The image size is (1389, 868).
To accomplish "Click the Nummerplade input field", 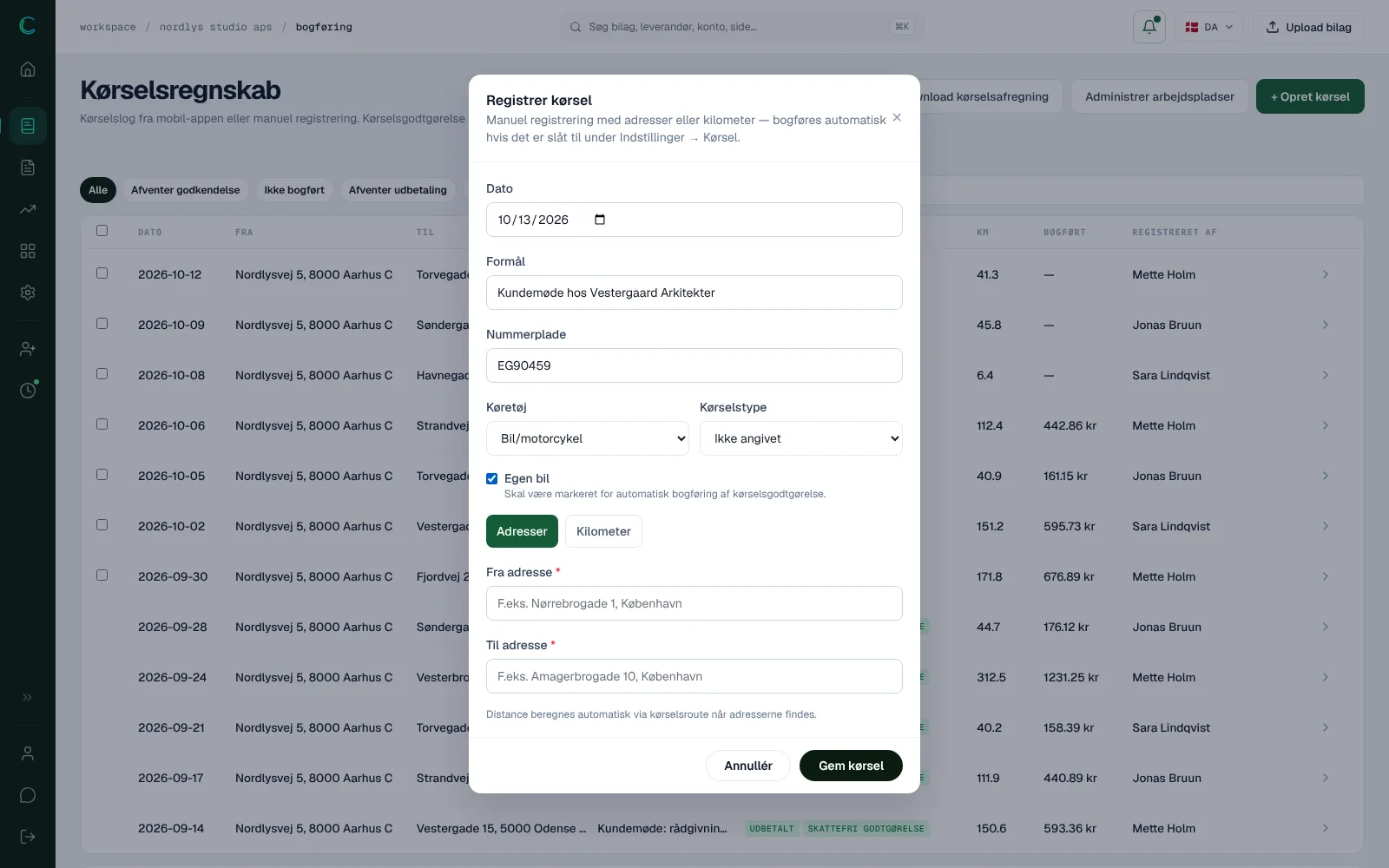I will click(x=694, y=365).
